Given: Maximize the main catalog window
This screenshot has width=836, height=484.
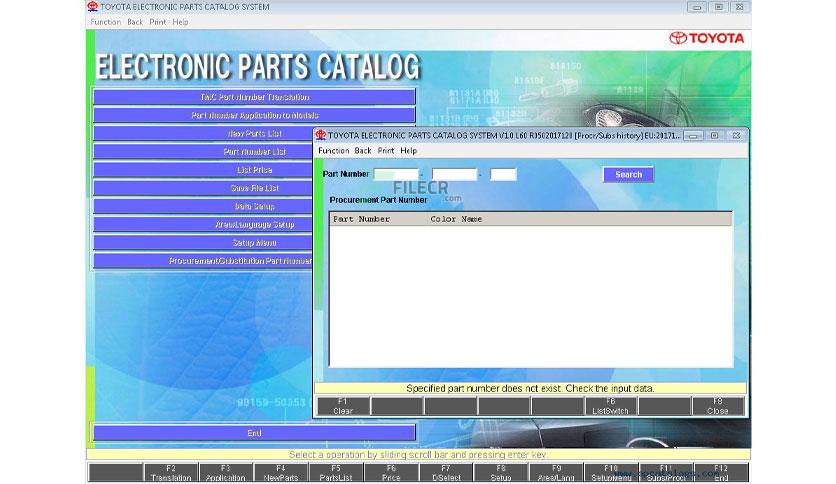Looking at the screenshot, I should [x=718, y=7].
